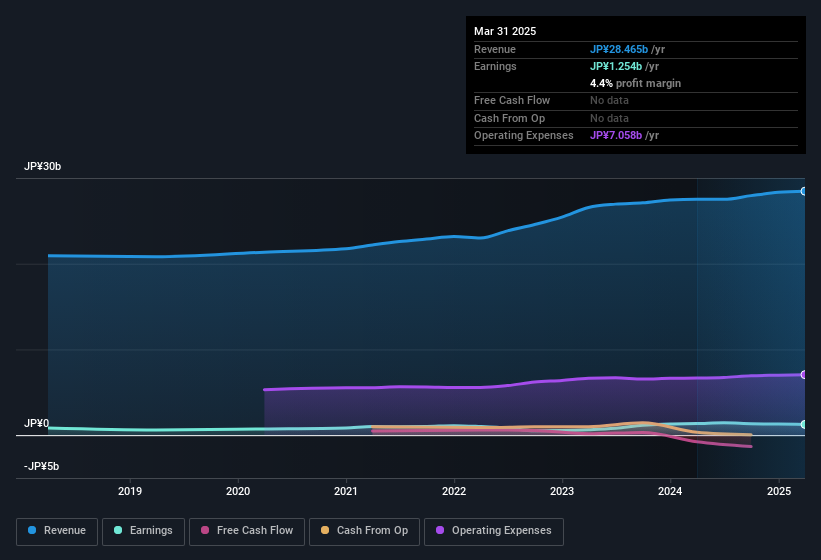Toggle the Free Cash Flow legend button
The image size is (821, 560).
click(x=247, y=531)
